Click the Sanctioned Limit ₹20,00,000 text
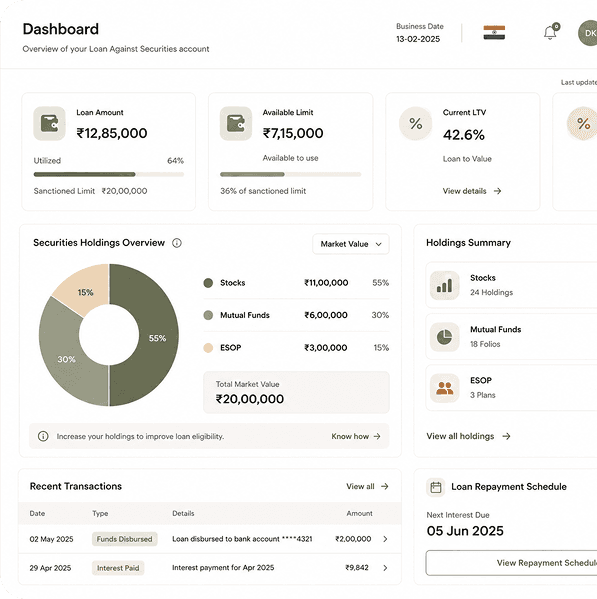Screen dimensions: 597x599 tap(90, 191)
